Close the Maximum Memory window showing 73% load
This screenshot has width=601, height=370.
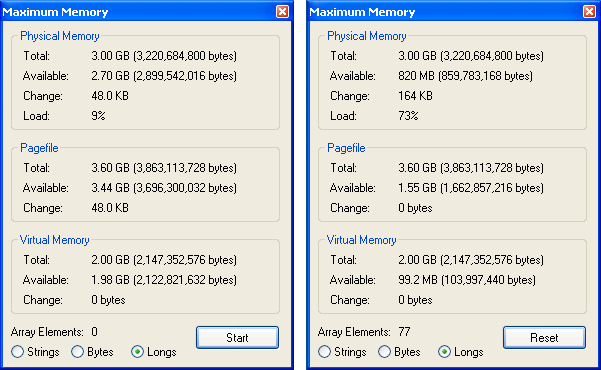590,12
